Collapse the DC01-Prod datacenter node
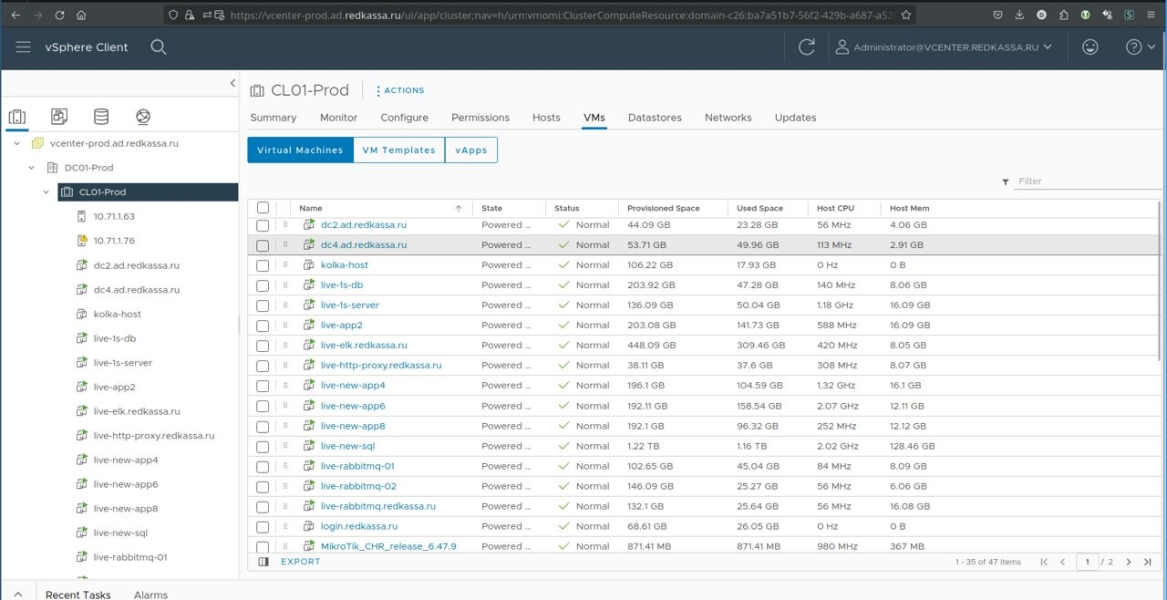 pos(32,168)
